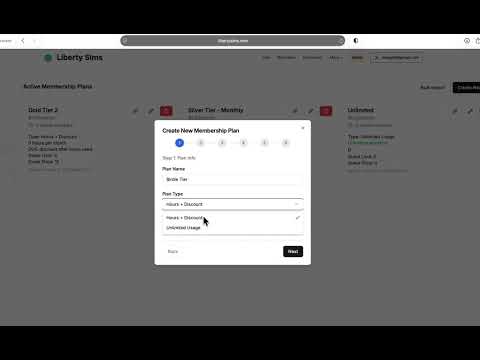Image resolution: width=480 pixels, height=360 pixels.
Task: Select step 4 circle in plan wizard
Action: pyautogui.click(x=243, y=143)
